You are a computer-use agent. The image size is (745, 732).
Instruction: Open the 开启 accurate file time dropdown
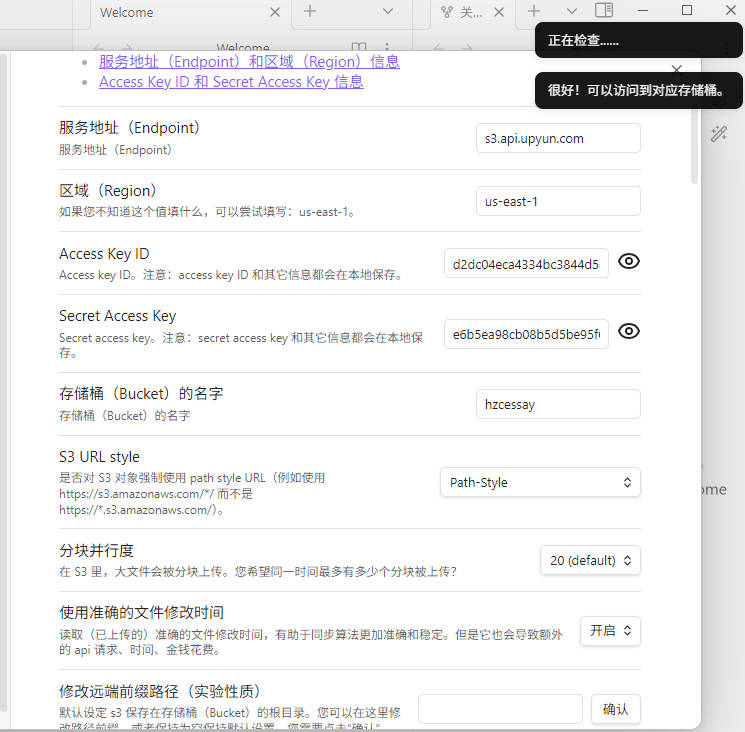(x=610, y=631)
